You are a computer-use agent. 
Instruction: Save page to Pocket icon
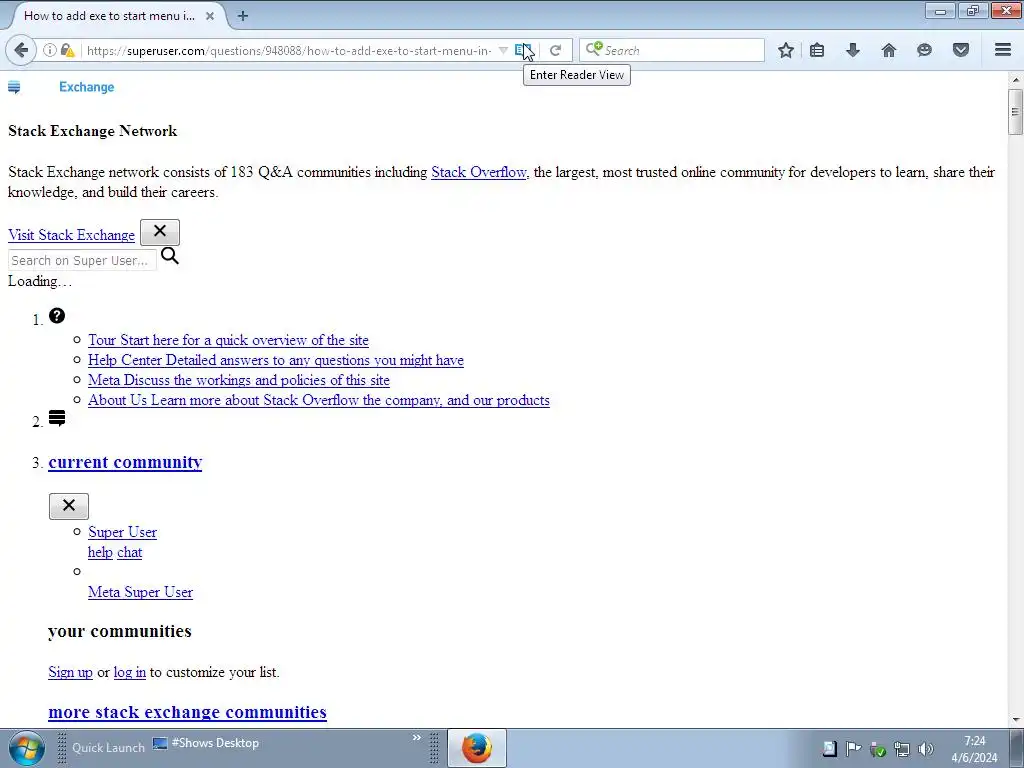tap(961, 50)
